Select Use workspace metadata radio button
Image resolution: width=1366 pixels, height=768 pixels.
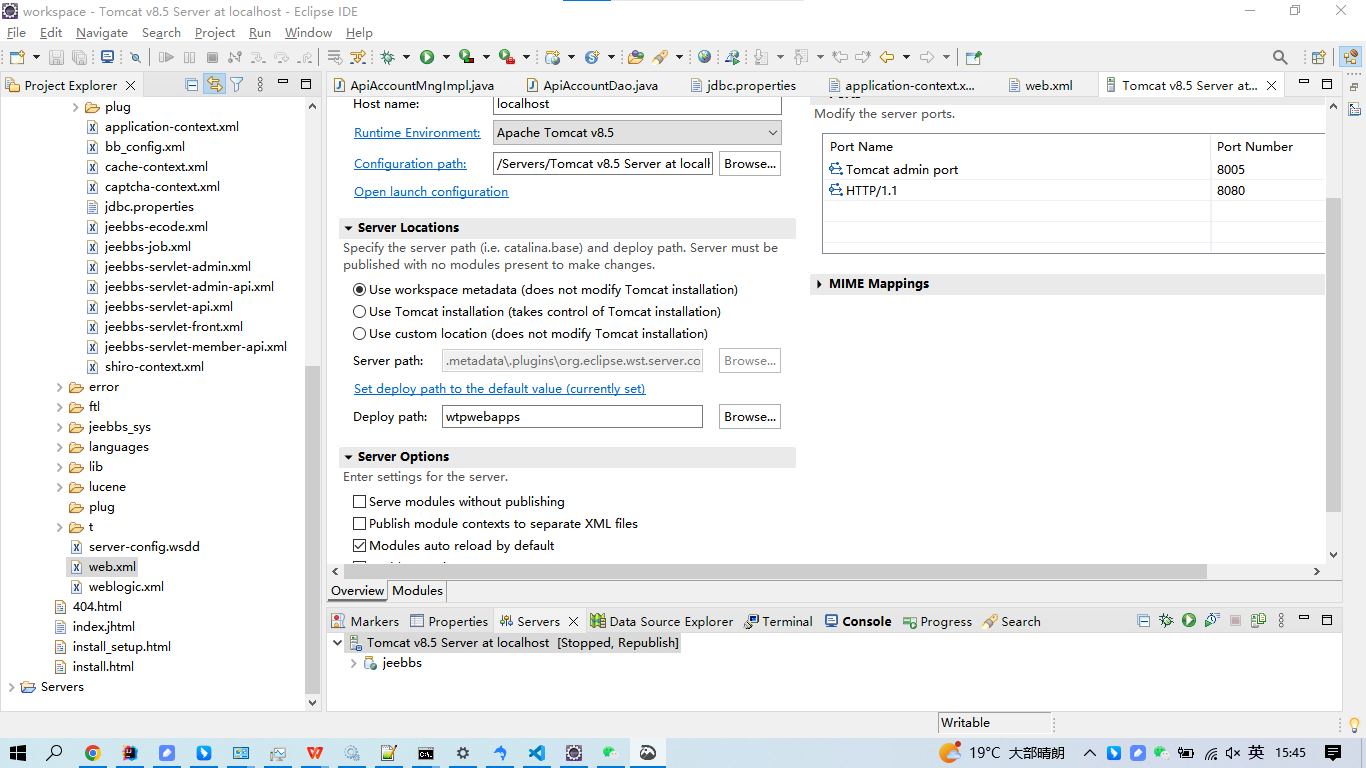tap(360, 290)
